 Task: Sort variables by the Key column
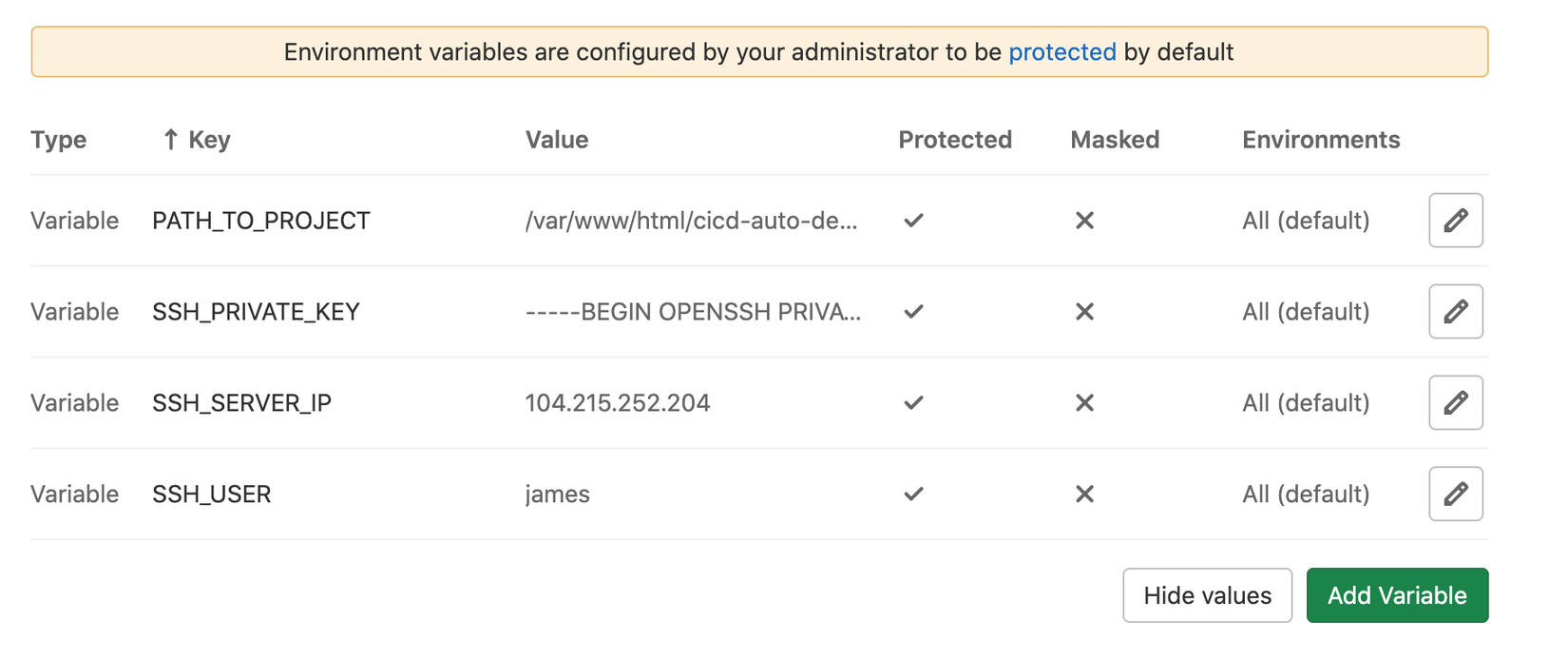[209, 140]
